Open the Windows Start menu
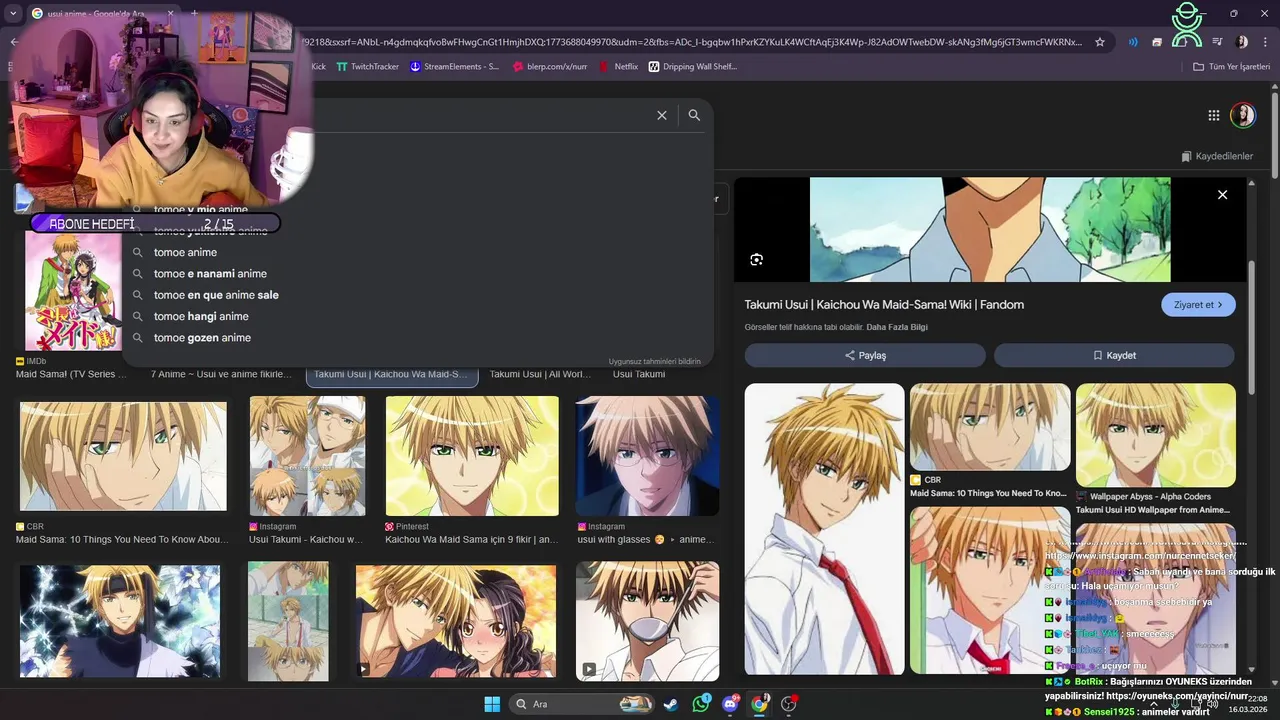1280x720 pixels. click(x=492, y=704)
